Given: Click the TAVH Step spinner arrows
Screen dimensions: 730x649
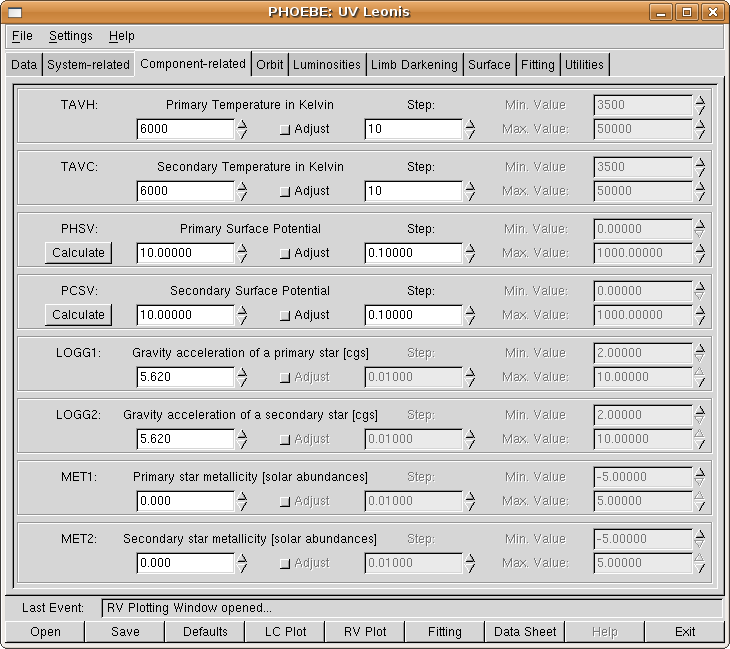Looking at the screenshot, I should pyautogui.click(x=470, y=129).
